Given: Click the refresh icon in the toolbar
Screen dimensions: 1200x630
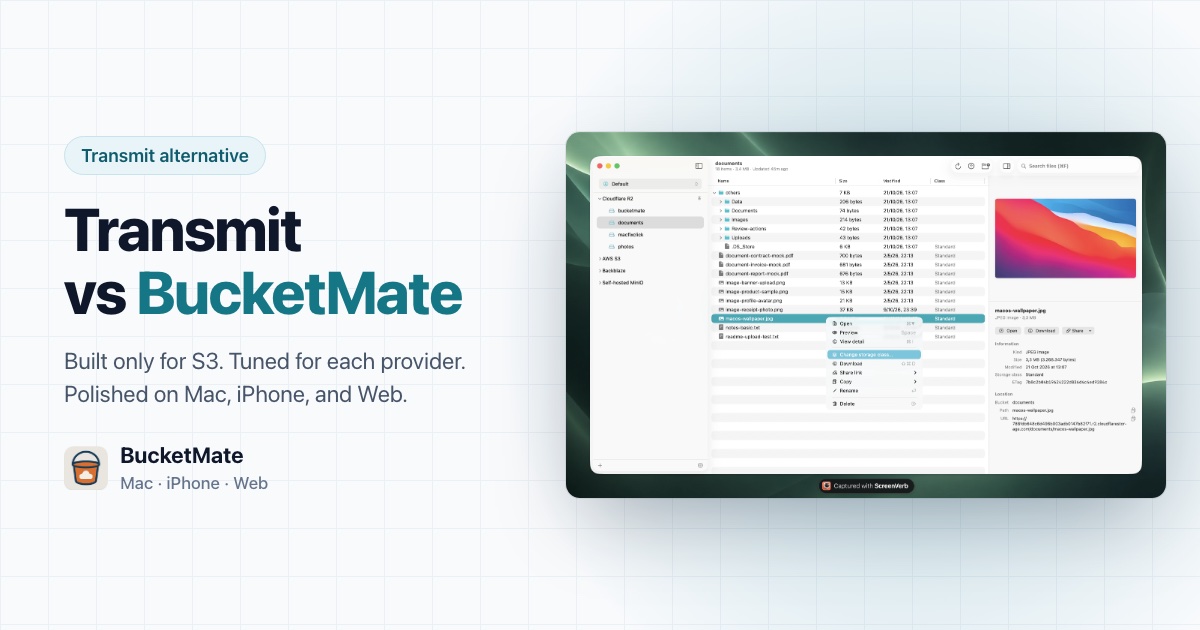Looking at the screenshot, I should click(x=958, y=166).
